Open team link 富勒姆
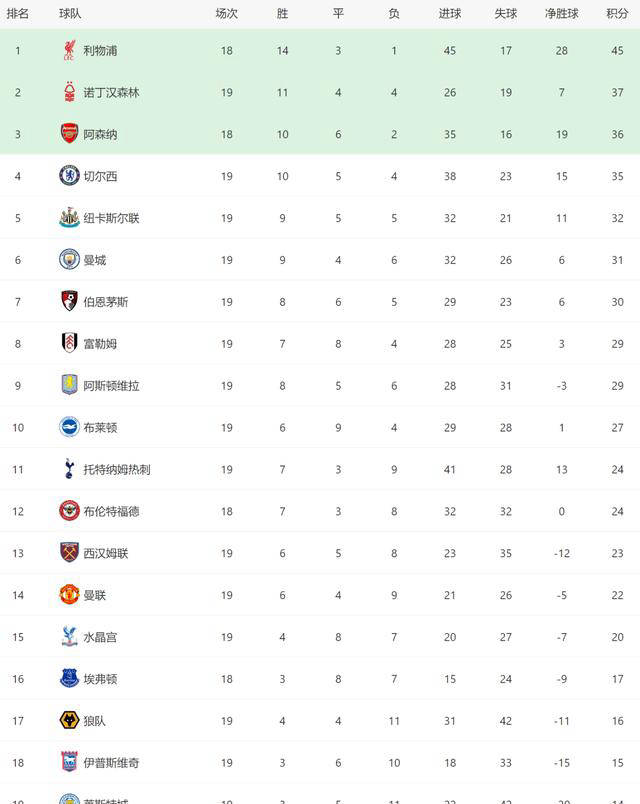This screenshot has height=804, width=640. 101,344
